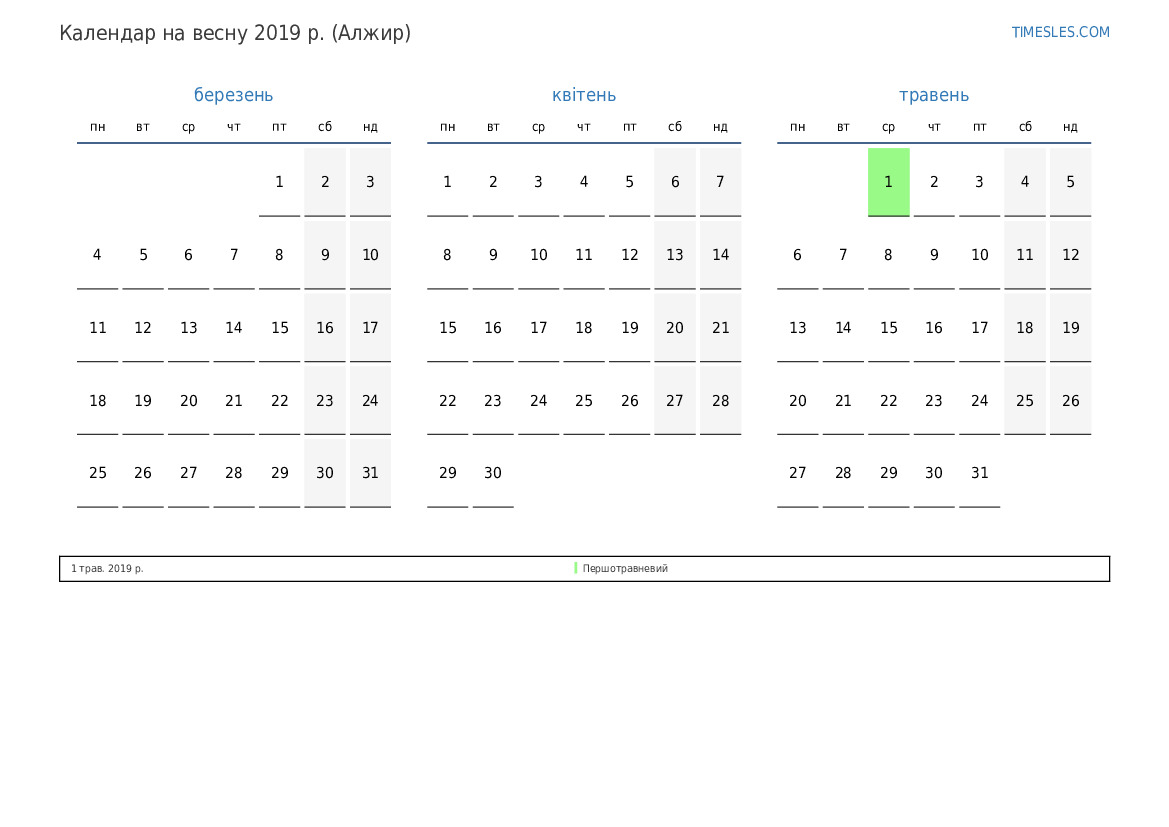The width and height of the screenshot is (1169, 827).
Task: Click the Першотравневий holiday label
Action: [625, 569]
